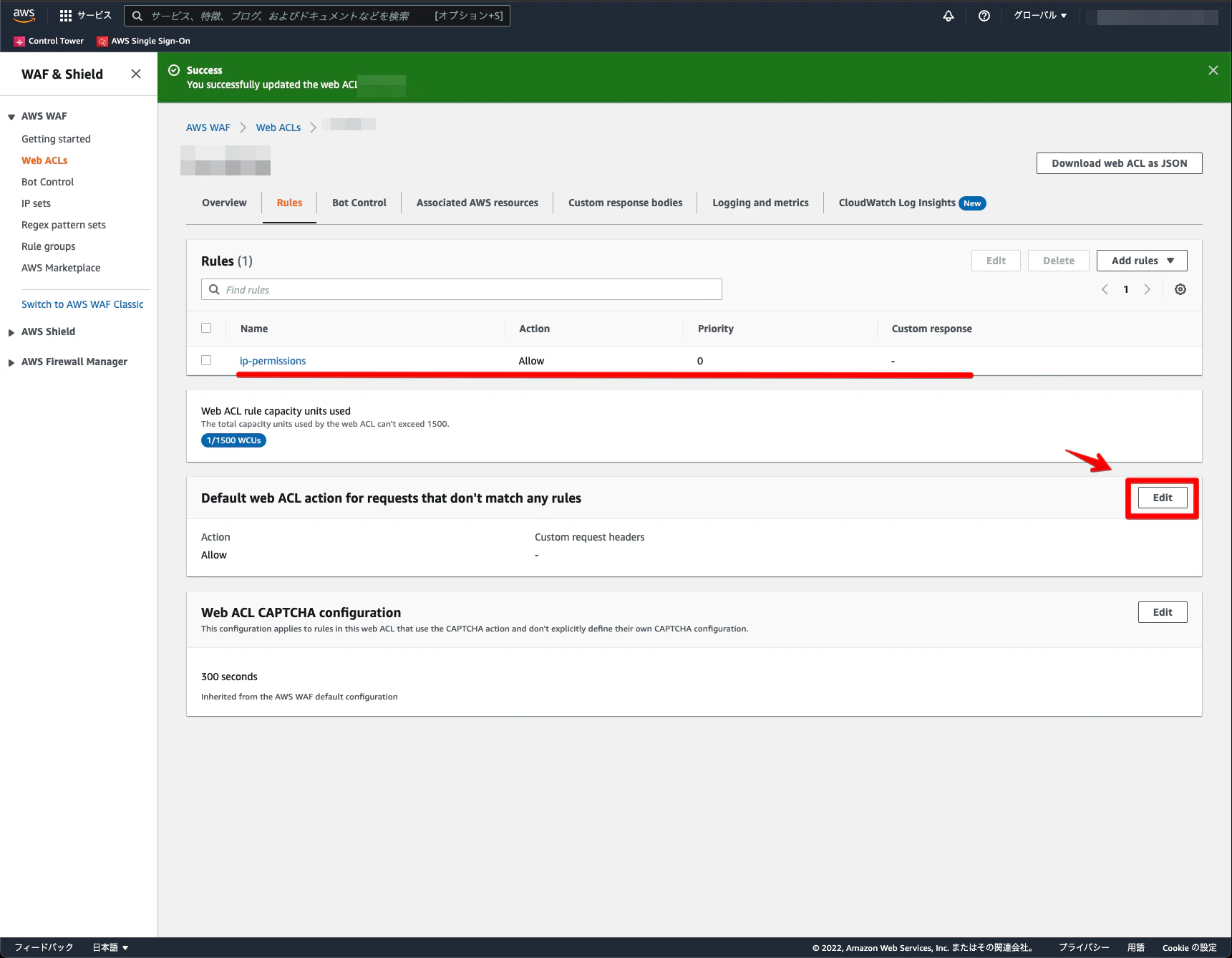Go to Web ACLs breadcrumb
Screen dimensions: 1232x958
point(278,127)
